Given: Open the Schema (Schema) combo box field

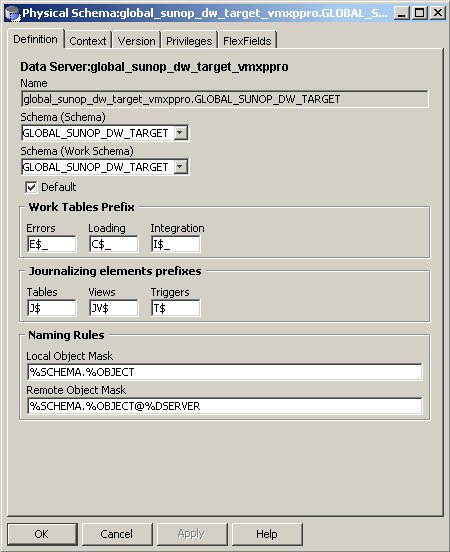Looking at the screenshot, I should [x=105, y=133].
